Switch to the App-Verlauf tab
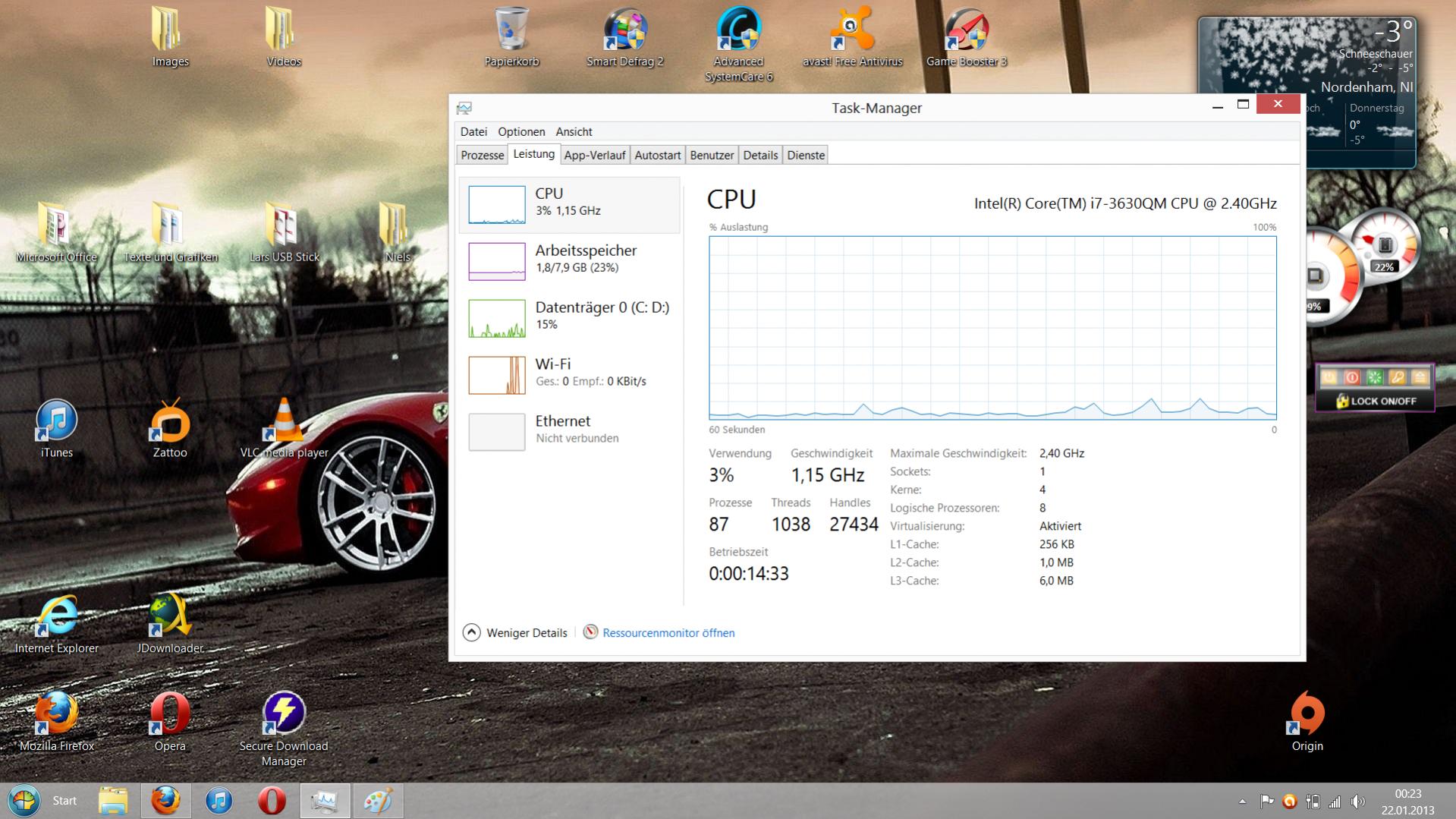 pos(595,155)
